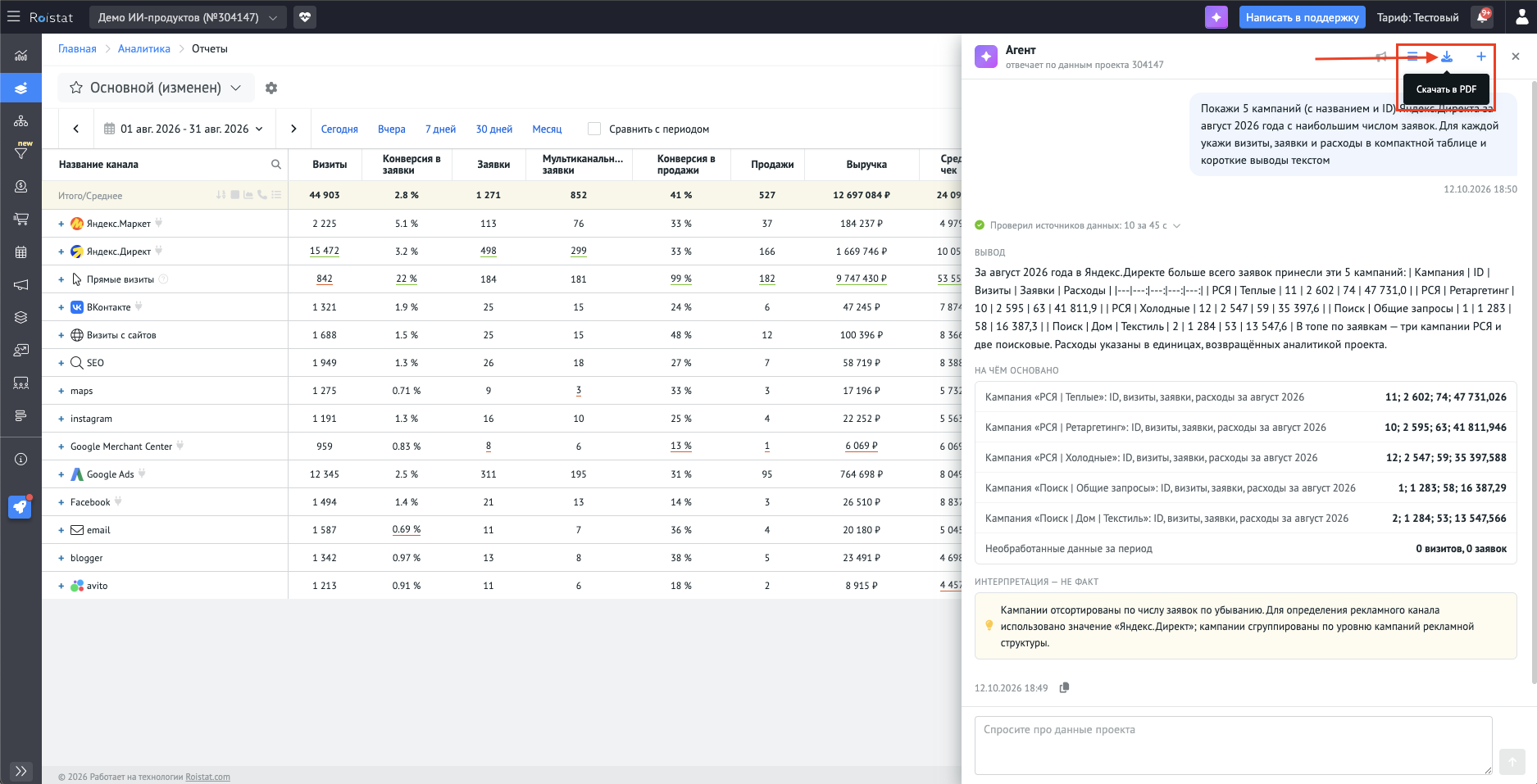Select the Месяц period preset

point(547,129)
